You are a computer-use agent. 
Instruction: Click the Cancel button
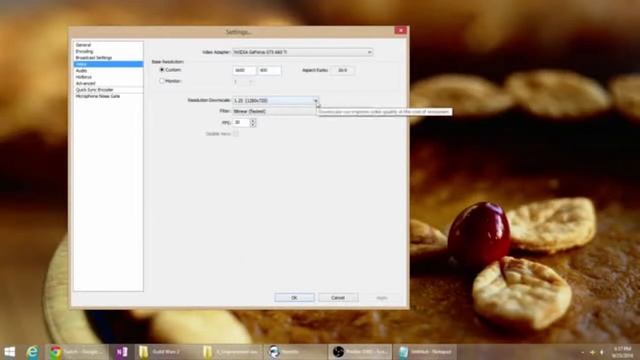338,298
